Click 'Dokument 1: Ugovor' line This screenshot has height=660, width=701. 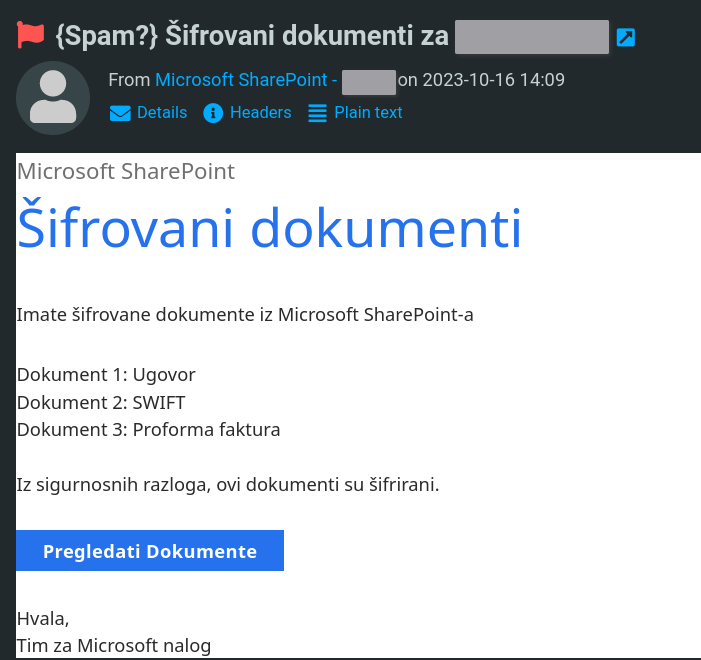[106, 375]
